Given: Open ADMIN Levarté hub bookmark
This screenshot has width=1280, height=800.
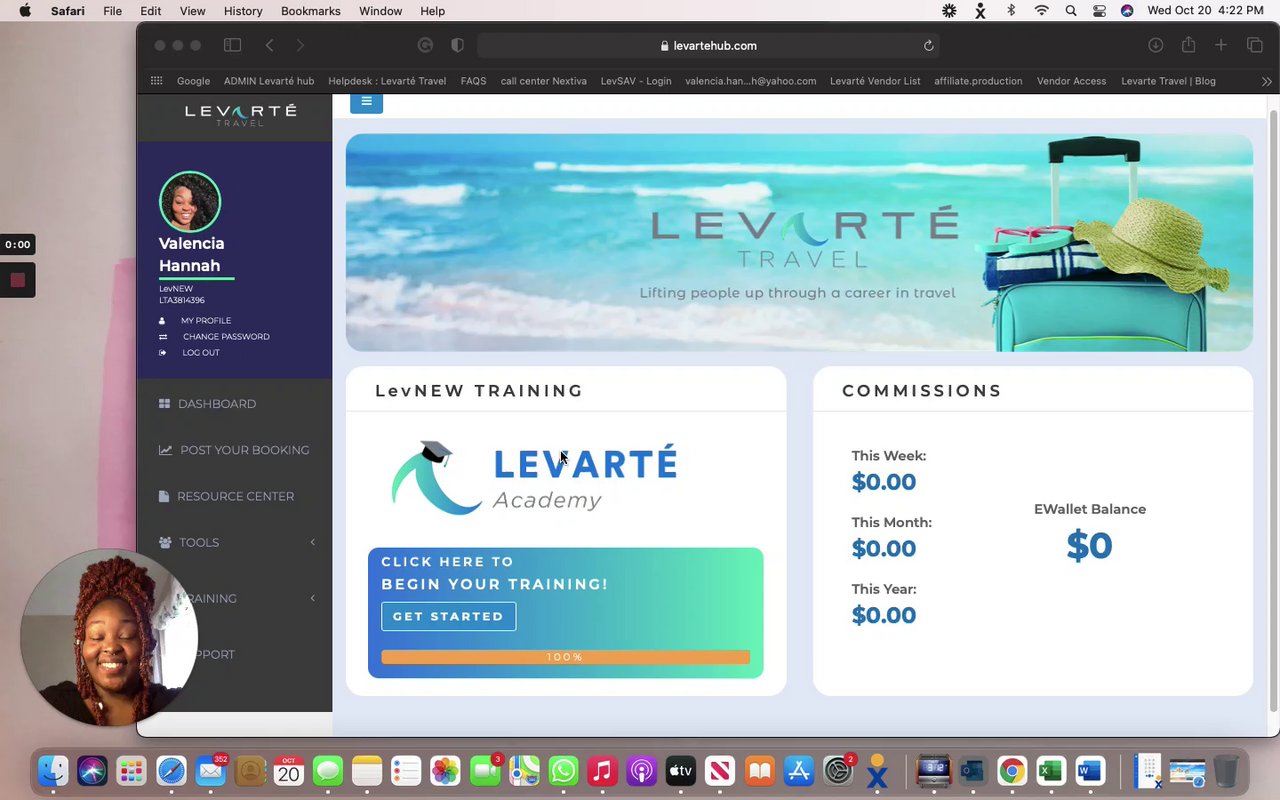Looking at the screenshot, I should (x=269, y=81).
